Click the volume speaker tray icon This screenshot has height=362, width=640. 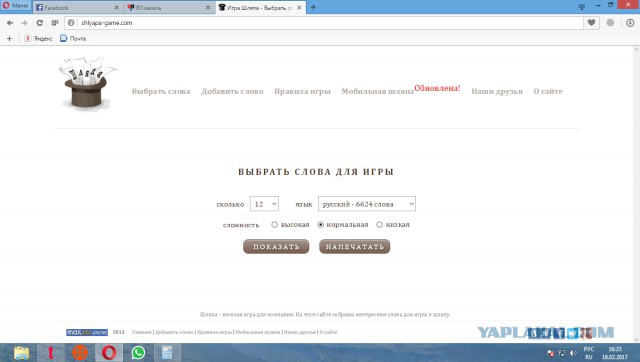pos(573,353)
